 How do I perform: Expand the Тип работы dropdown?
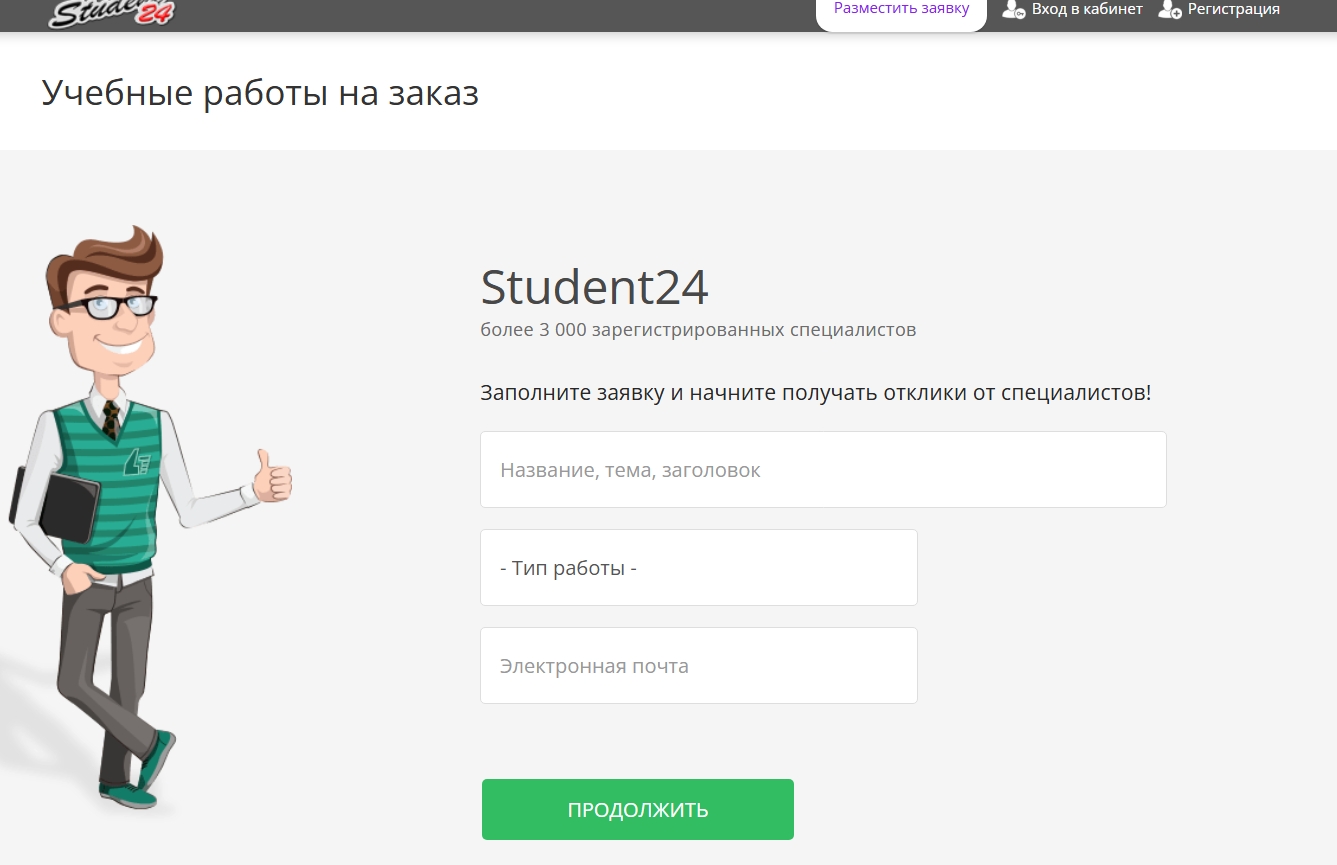[x=698, y=568]
